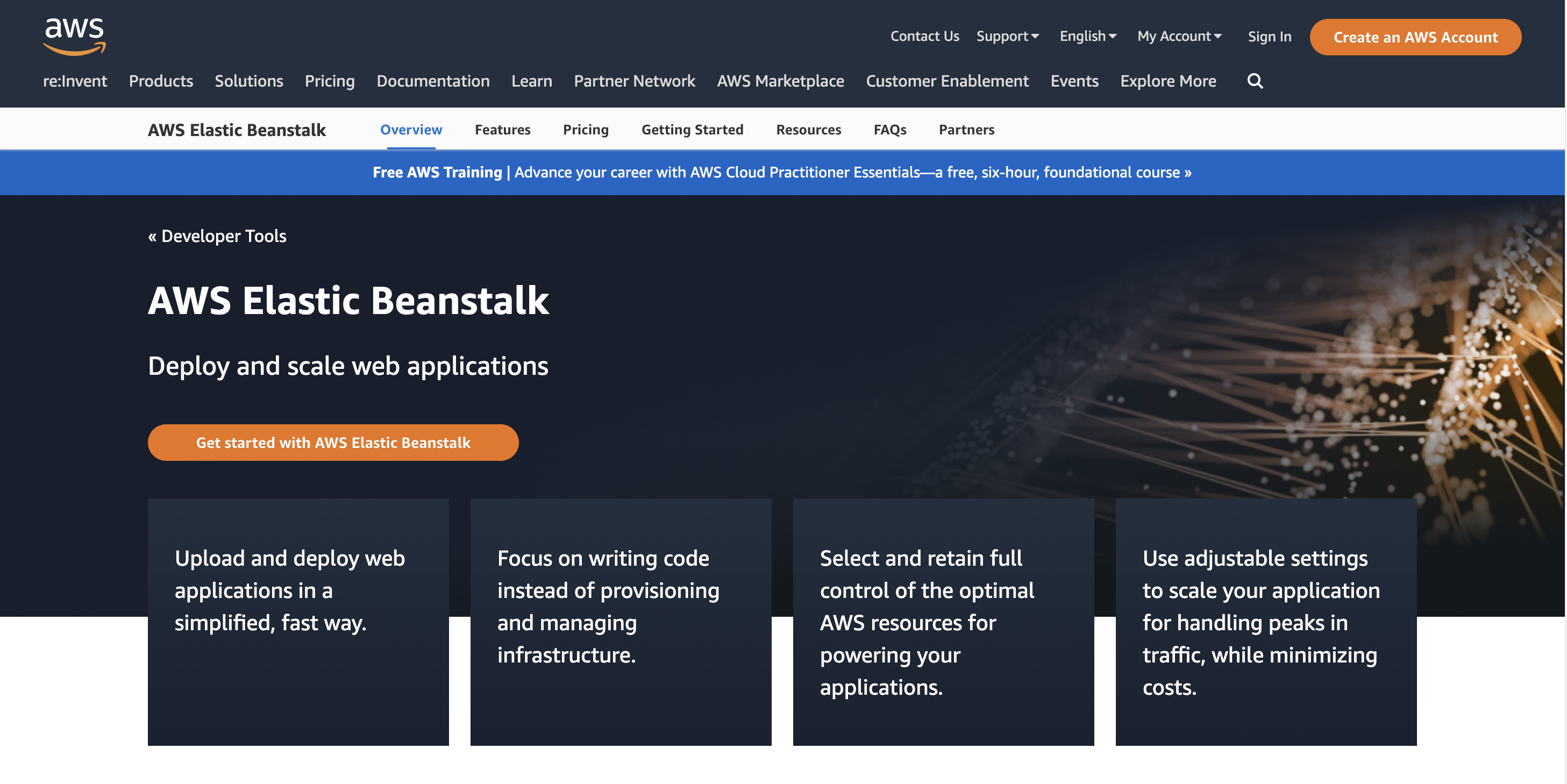
Task: Click the AWS logo in the top left
Action: tap(75, 36)
